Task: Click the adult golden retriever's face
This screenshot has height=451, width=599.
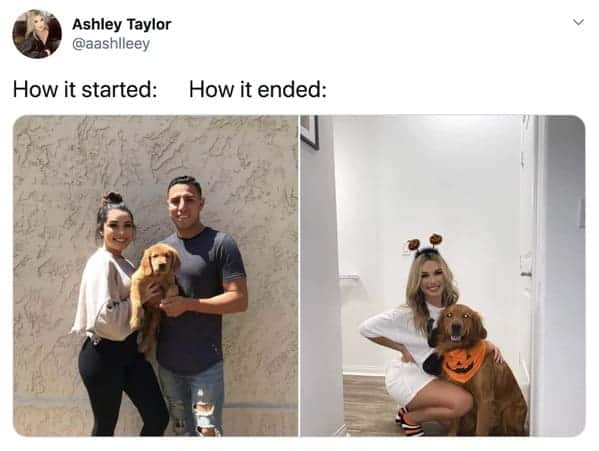Action: click(457, 325)
